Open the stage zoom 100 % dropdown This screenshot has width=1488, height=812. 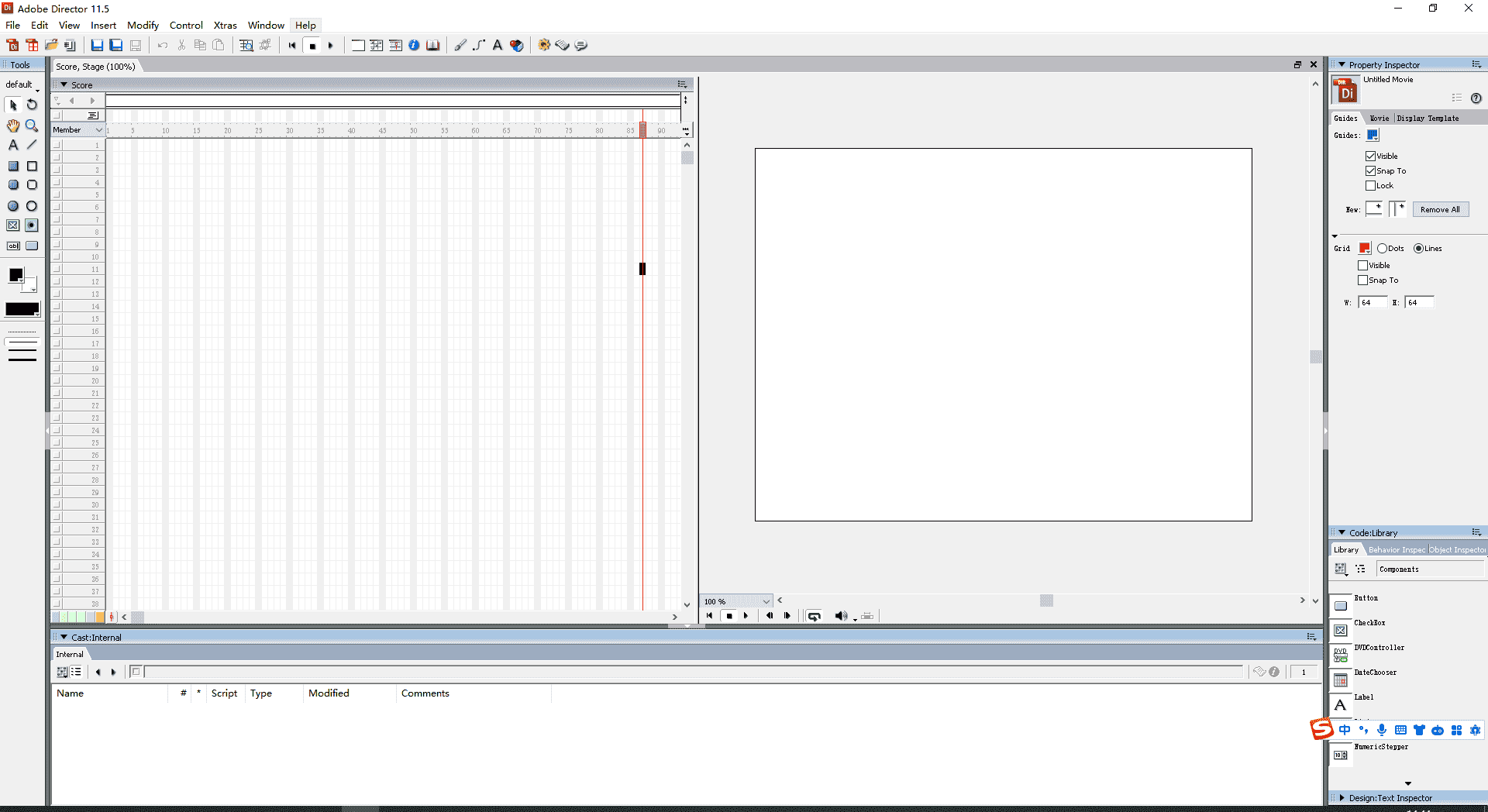point(737,601)
